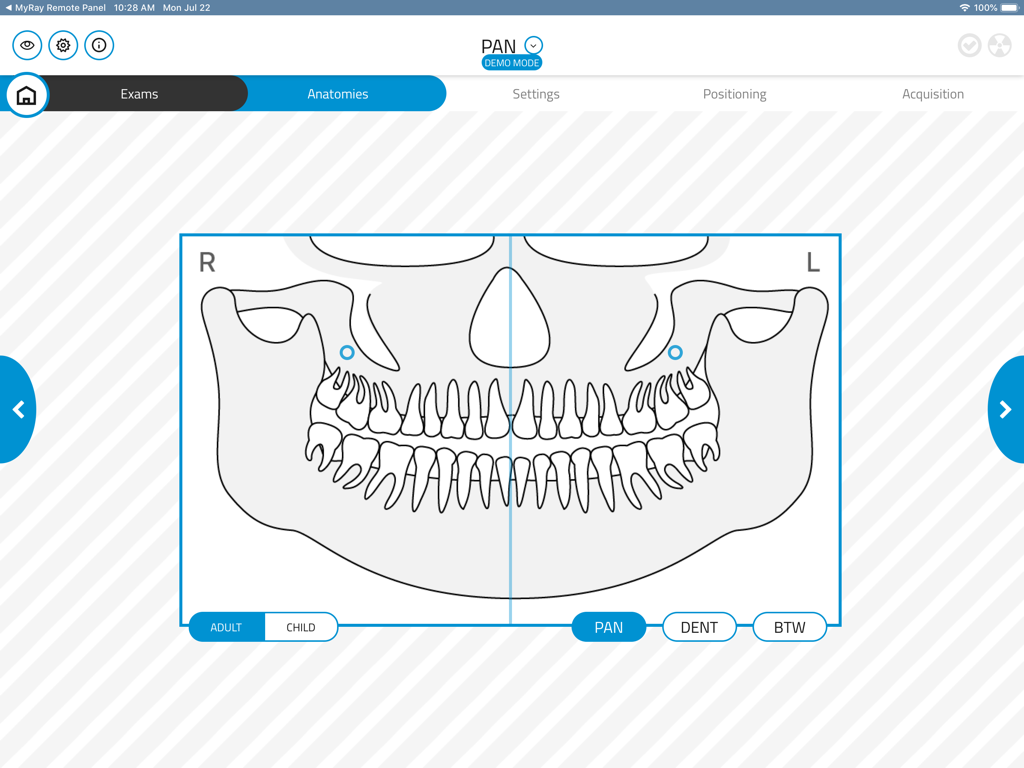Viewport: 1024px width, 768px height.
Task: Open the settings gear icon
Action: pos(62,45)
